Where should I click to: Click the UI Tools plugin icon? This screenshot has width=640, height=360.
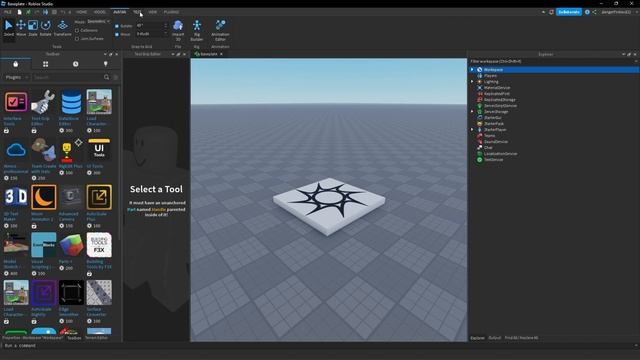99,150
